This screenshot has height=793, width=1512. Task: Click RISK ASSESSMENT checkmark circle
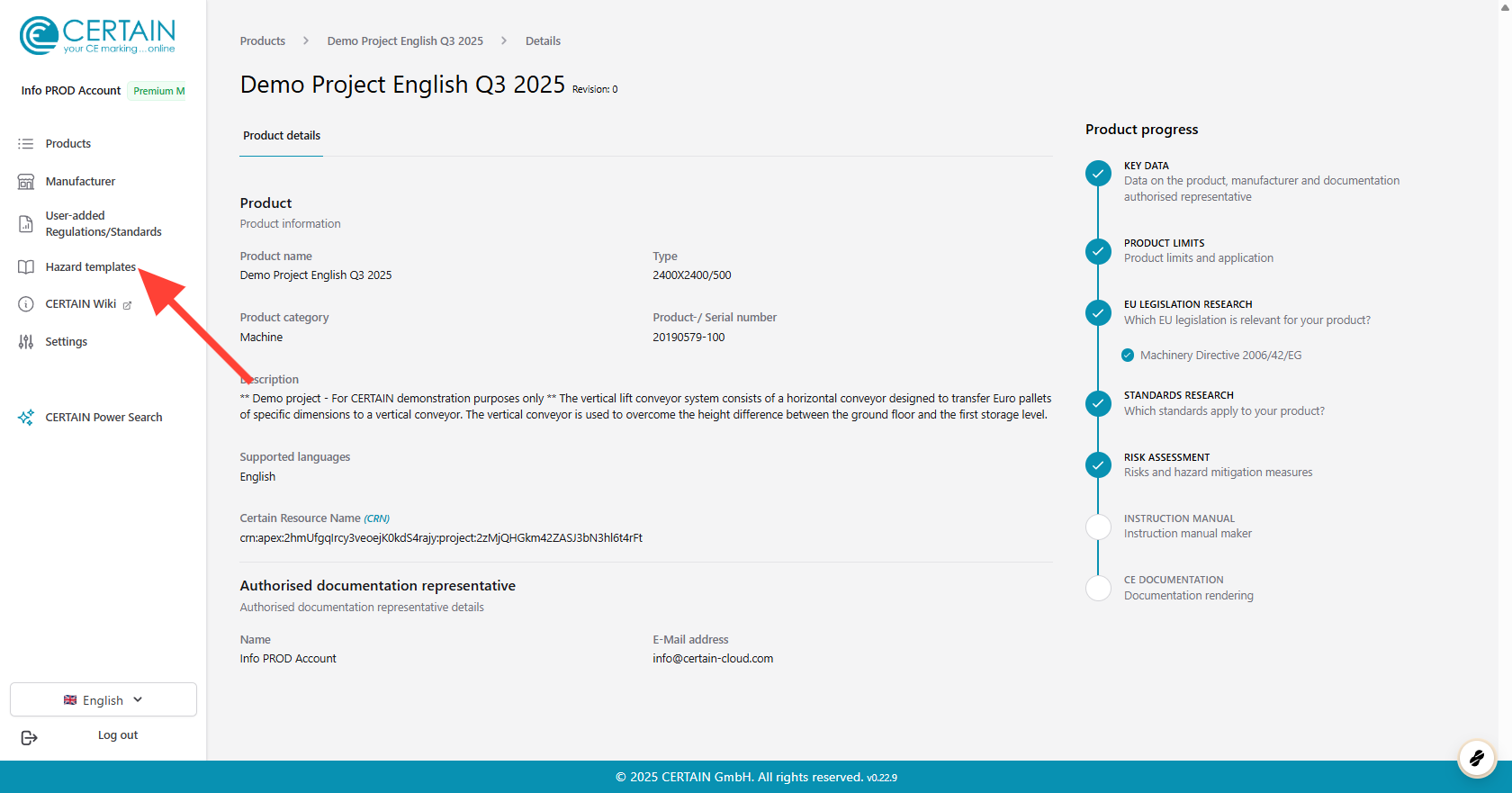tap(1098, 465)
